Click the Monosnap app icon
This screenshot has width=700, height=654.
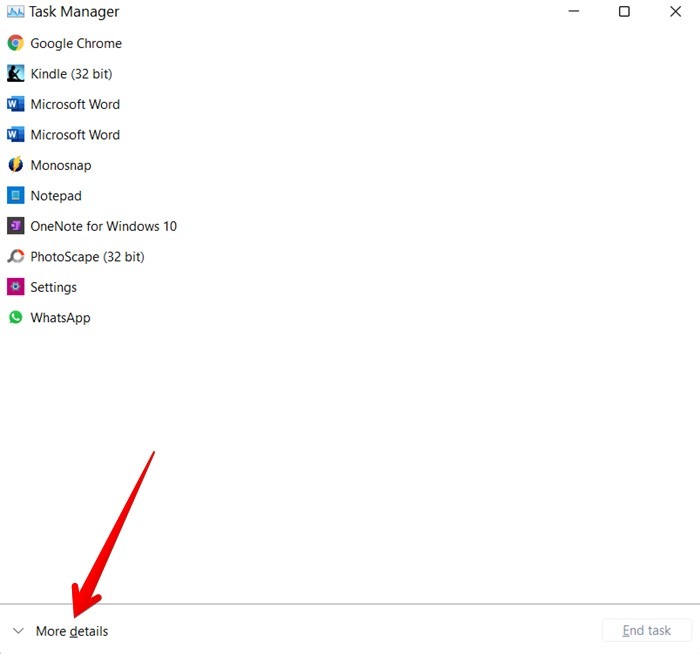pyautogui.click(x=16, y=165)
